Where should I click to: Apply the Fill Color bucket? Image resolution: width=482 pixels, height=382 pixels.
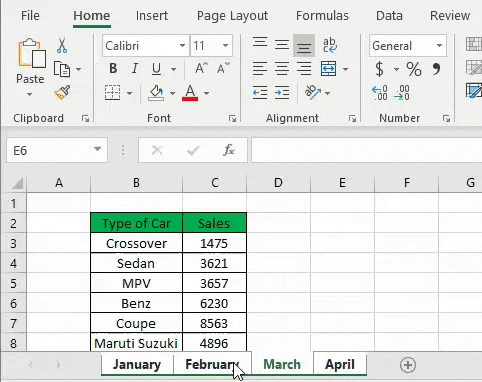156,93
